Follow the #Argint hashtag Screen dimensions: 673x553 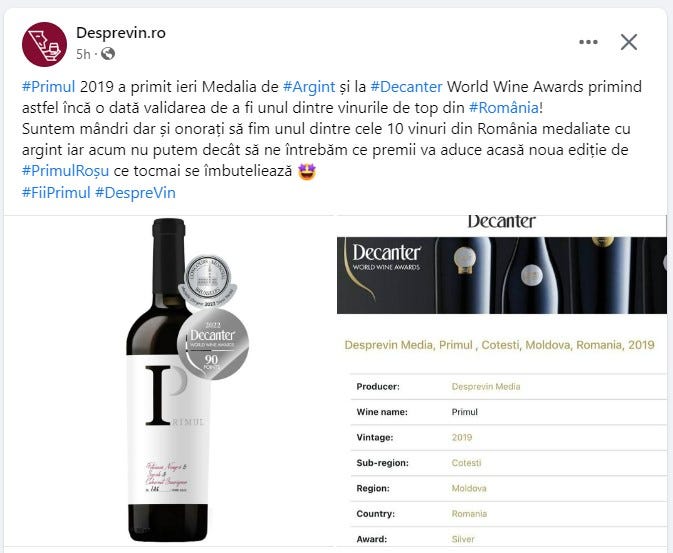coord(309,87)
